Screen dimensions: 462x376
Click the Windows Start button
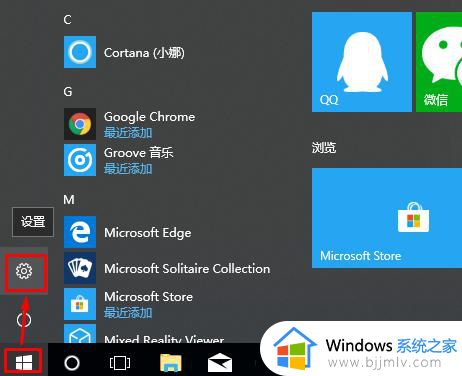(24, 363)
